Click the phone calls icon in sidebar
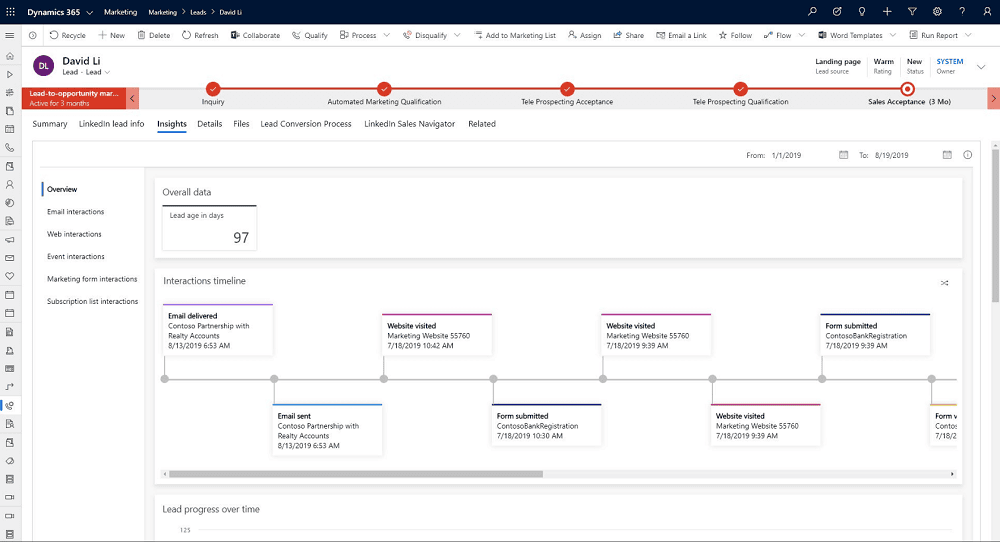This screenshot has height=542, width=1000. click(x=10, y=147)
